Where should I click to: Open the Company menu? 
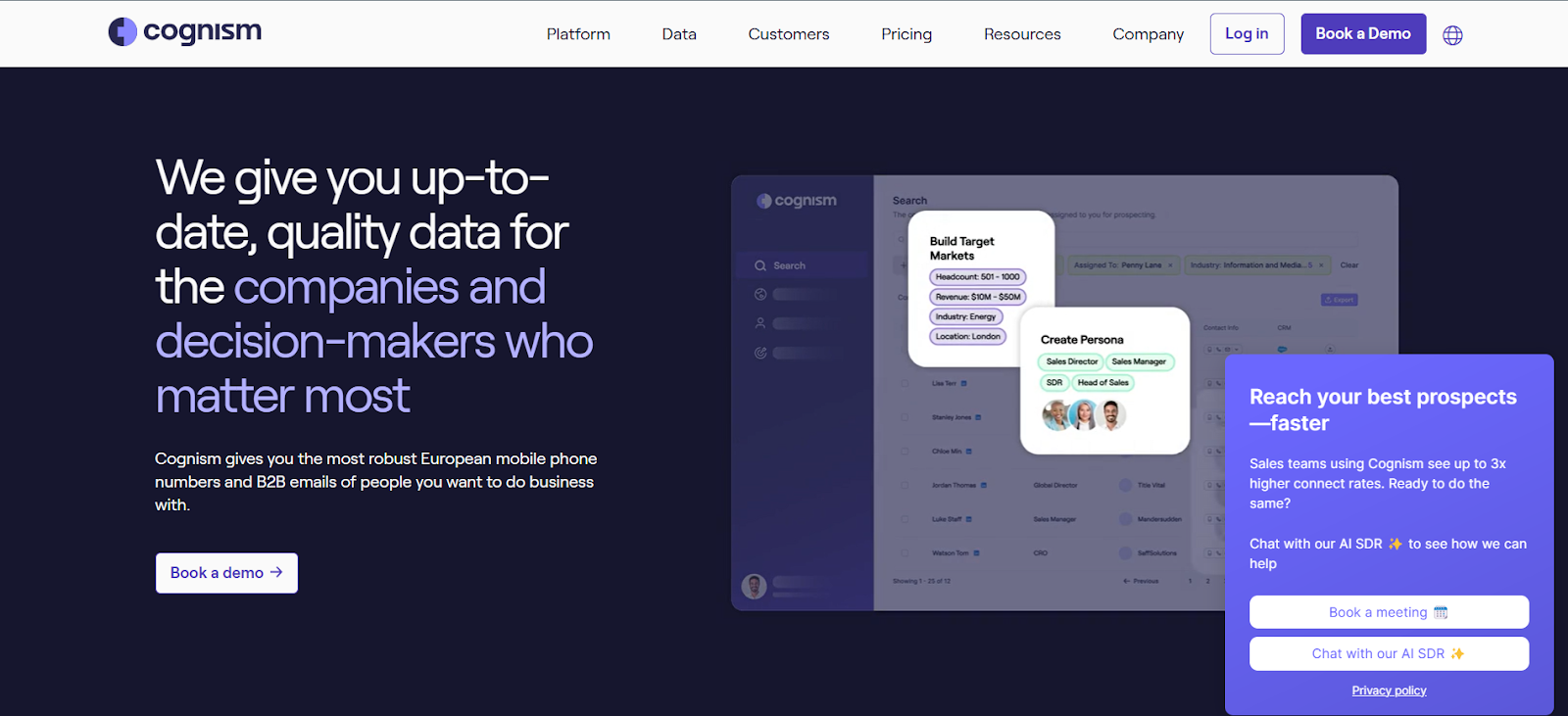point(1149,34)
